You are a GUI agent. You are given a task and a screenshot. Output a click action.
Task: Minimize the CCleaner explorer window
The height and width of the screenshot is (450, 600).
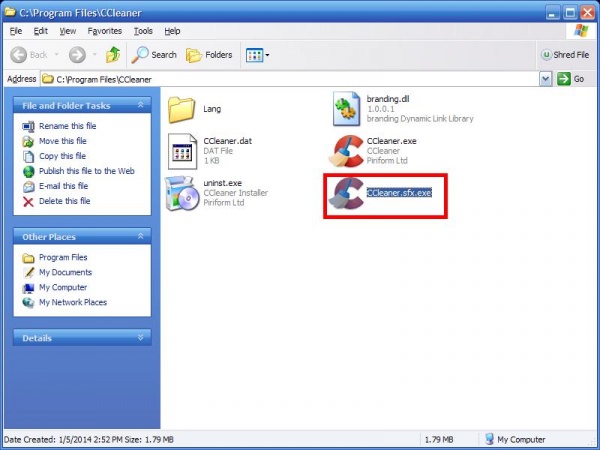[x=552, y=13]
